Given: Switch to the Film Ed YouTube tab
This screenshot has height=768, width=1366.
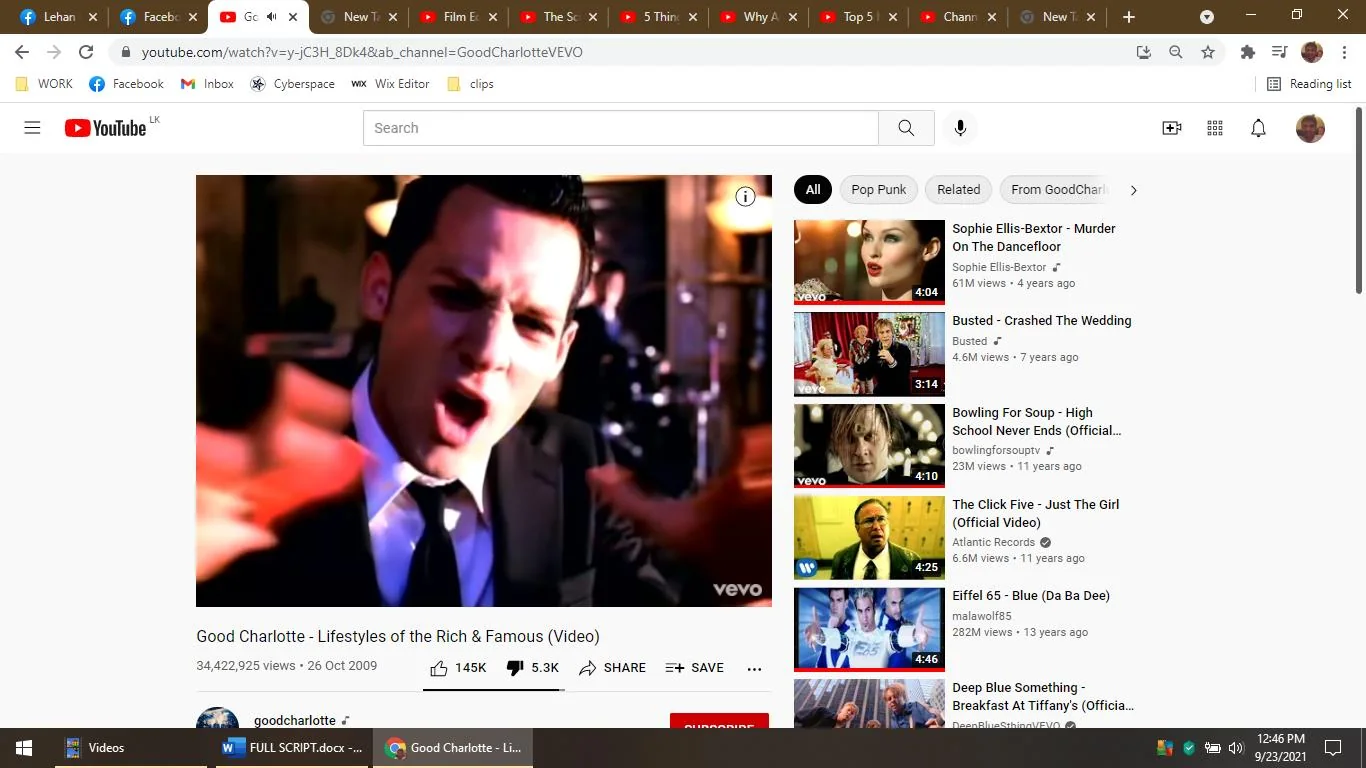Looking at the screenshot, I should [x=459, y=17].
